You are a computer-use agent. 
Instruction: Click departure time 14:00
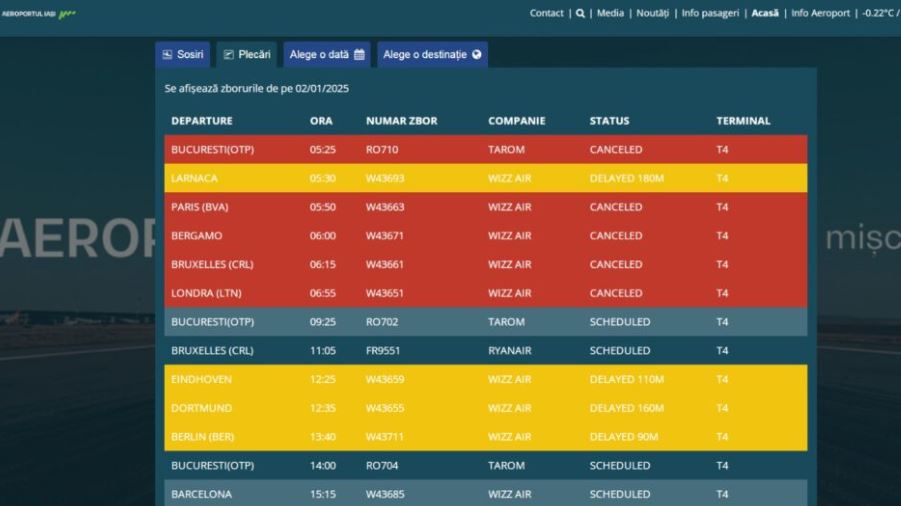[x=323, y=466]
